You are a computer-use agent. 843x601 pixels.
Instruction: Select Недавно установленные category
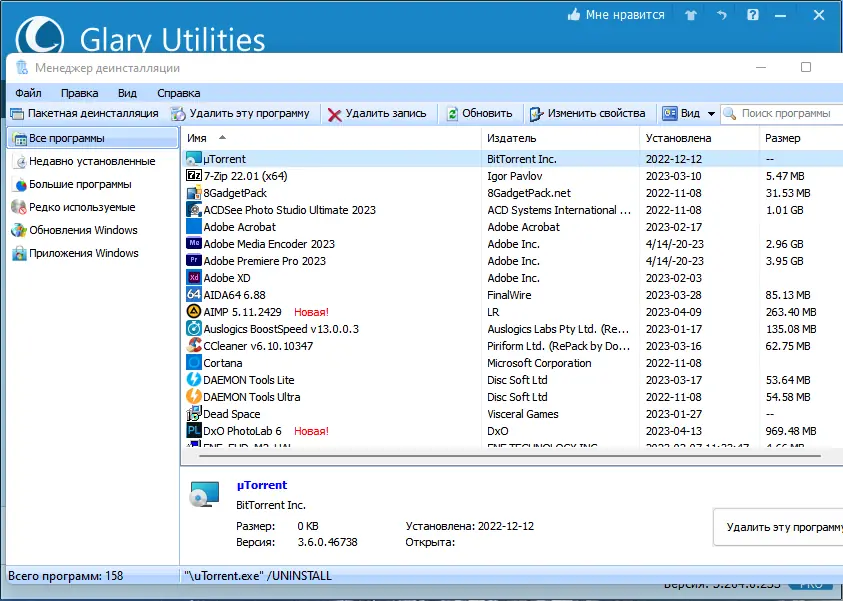pos(92,161)
